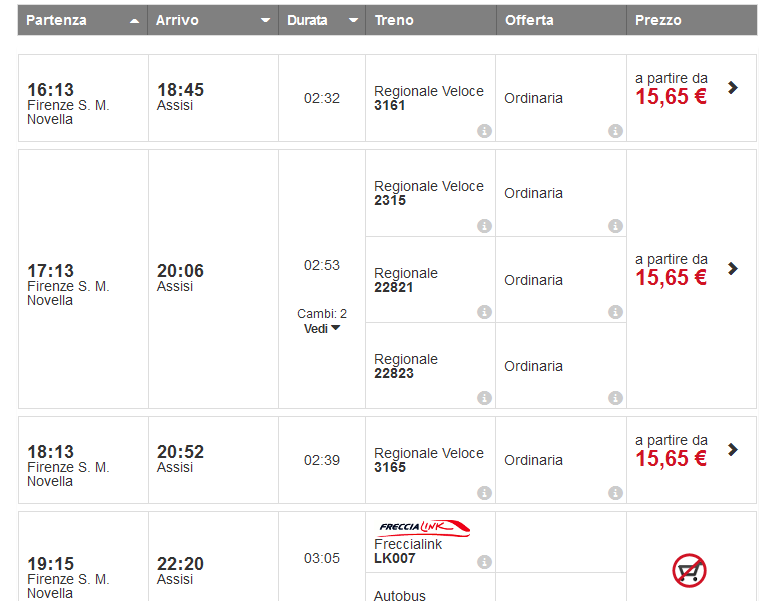This screenshot has width=766, height=601.
Task: Select the 15,65 € price for 17:13 train
Action: [671, 278]
